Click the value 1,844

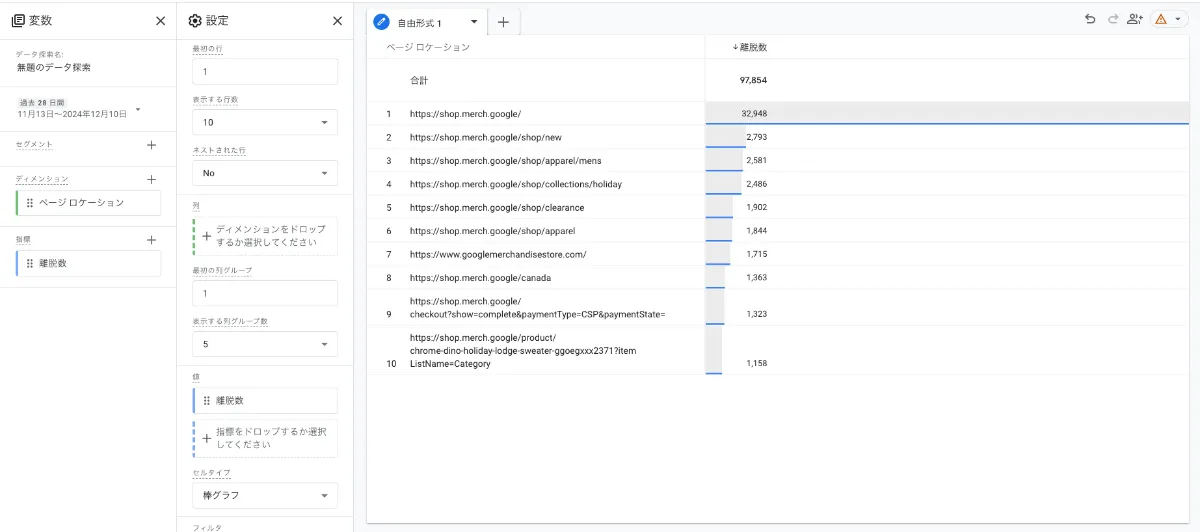757,231
